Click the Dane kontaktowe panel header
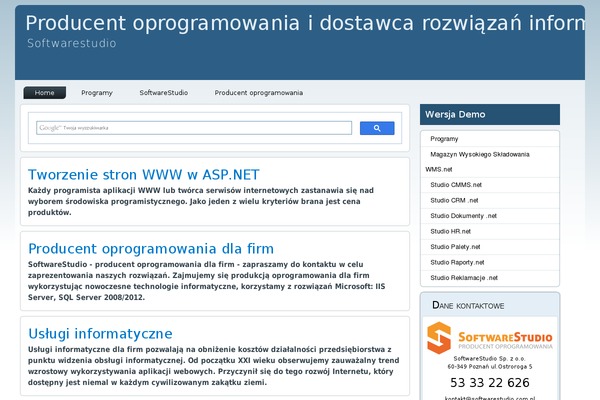 (490, 305)
